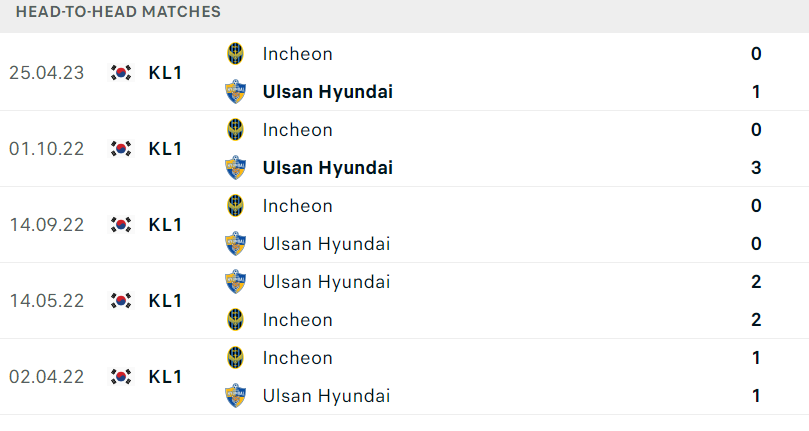Screen dimensions: 809x431
Task: Click South Korea flag beside 25.04.23
Action: (121, 73)
